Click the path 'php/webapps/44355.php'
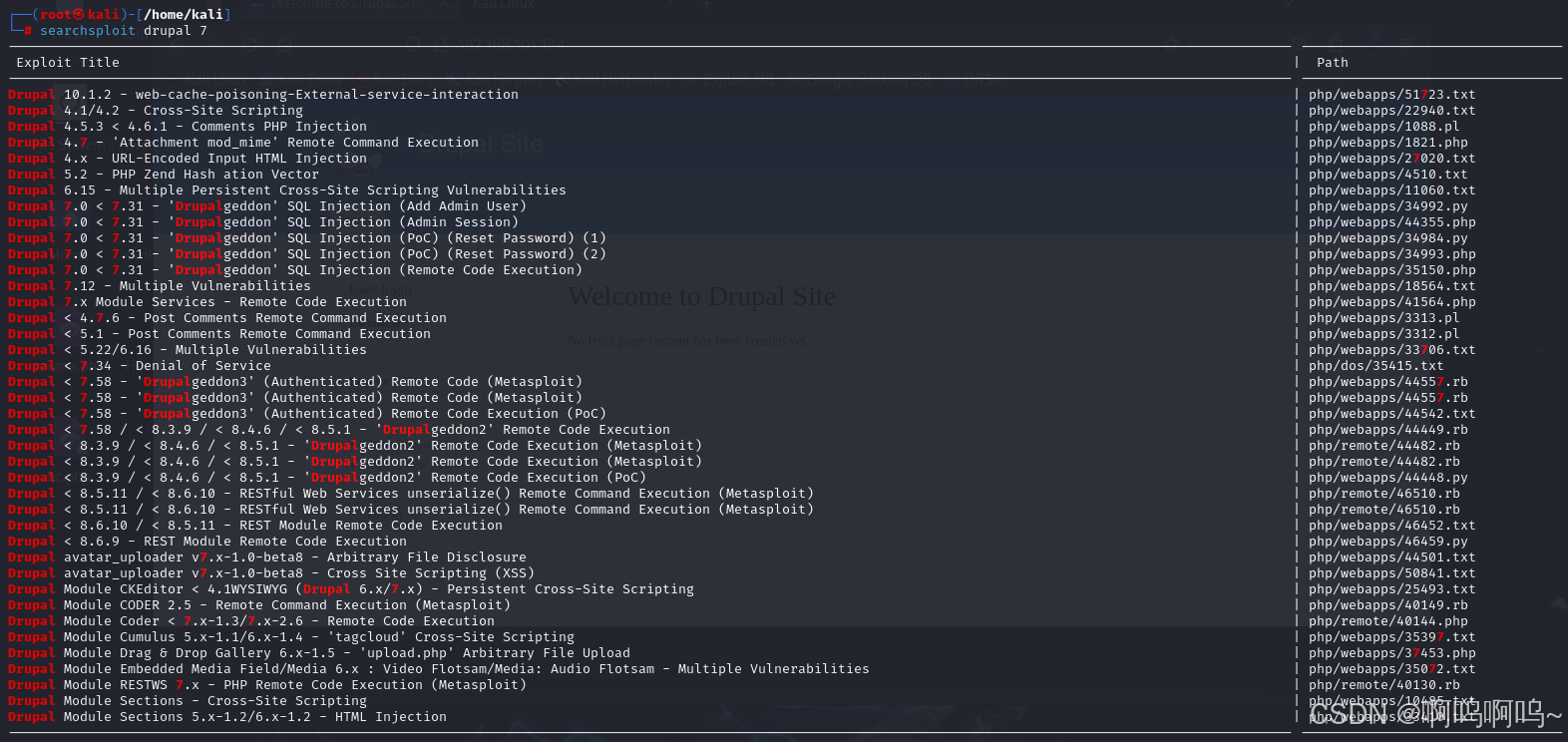Viewport: 1568px width, 742px height. (1392, 222)
